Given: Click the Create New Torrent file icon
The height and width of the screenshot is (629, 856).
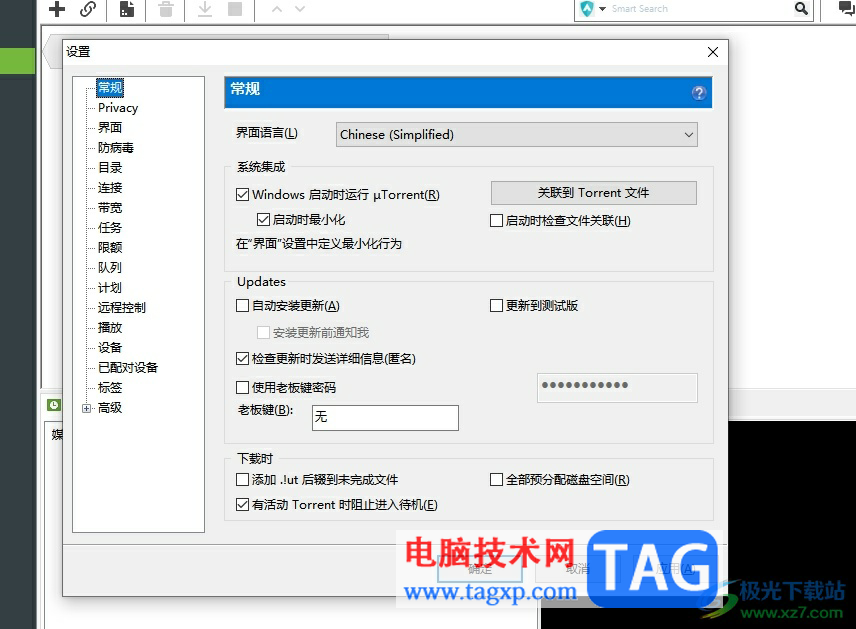Looking at the screenshot, I should pyautogui.click(x=127, y=9).
